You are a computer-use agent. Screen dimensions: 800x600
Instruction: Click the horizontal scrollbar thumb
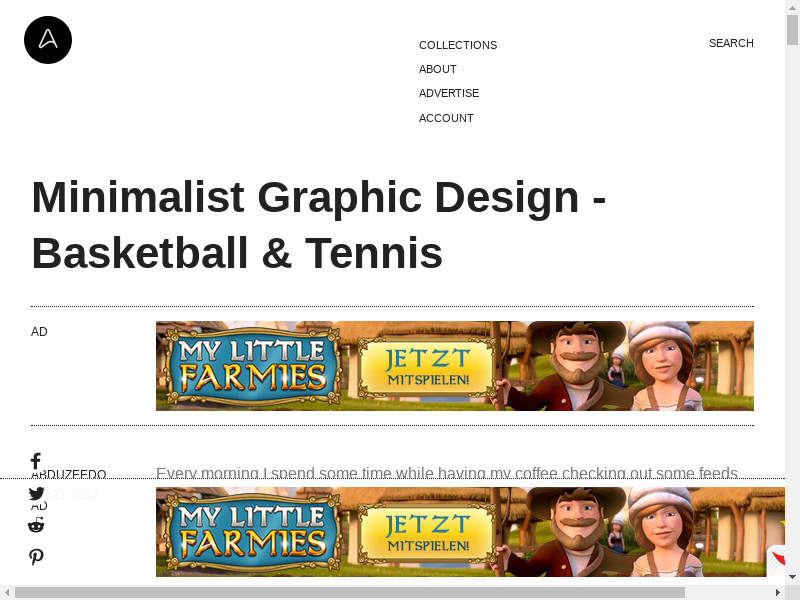coord(349,592)
